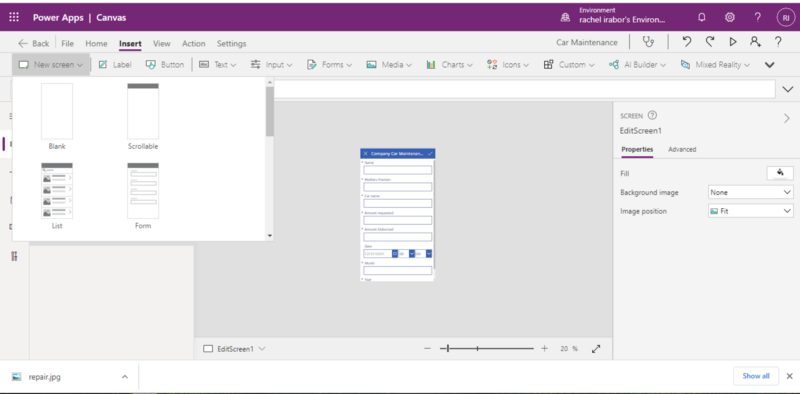
Task: Switch to the Home tab
Action: click(x=96, y=43)
